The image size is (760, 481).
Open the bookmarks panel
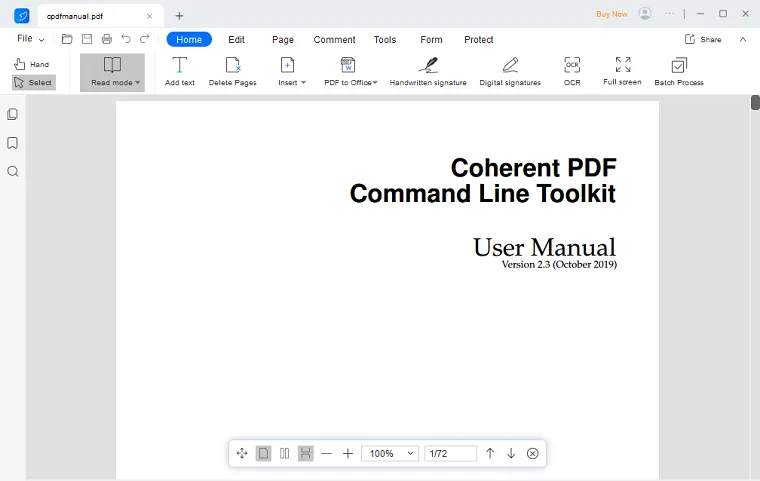pyautogui.click(x=13, y=143)
